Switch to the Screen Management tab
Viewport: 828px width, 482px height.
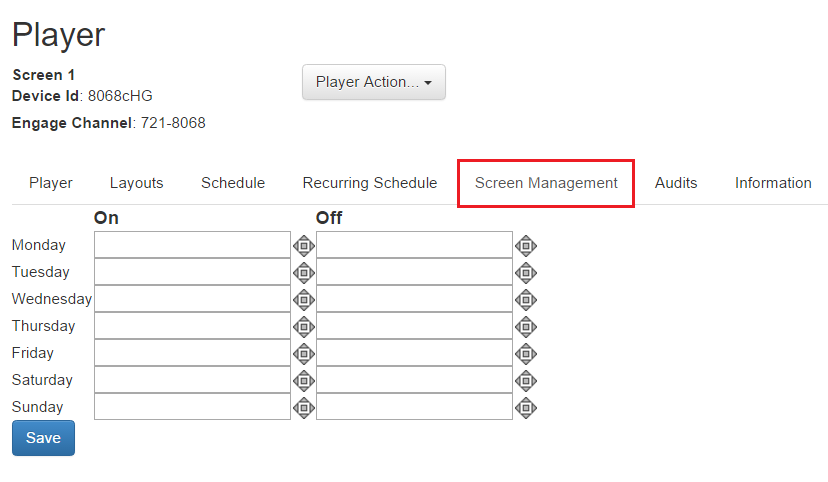pyautogui.click(x=546, y=183)
